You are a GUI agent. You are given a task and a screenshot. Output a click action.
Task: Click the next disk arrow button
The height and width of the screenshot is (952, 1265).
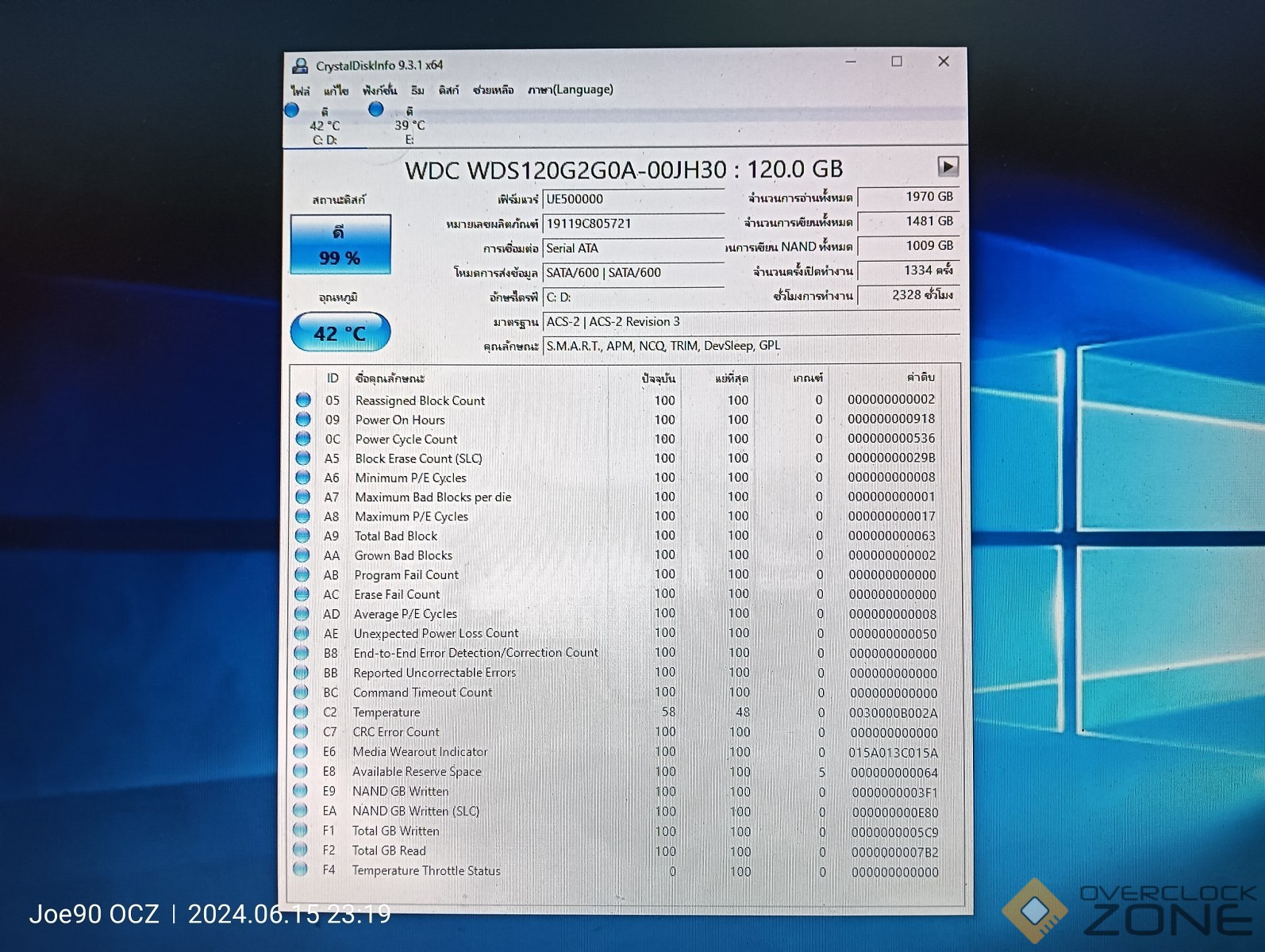948,167
